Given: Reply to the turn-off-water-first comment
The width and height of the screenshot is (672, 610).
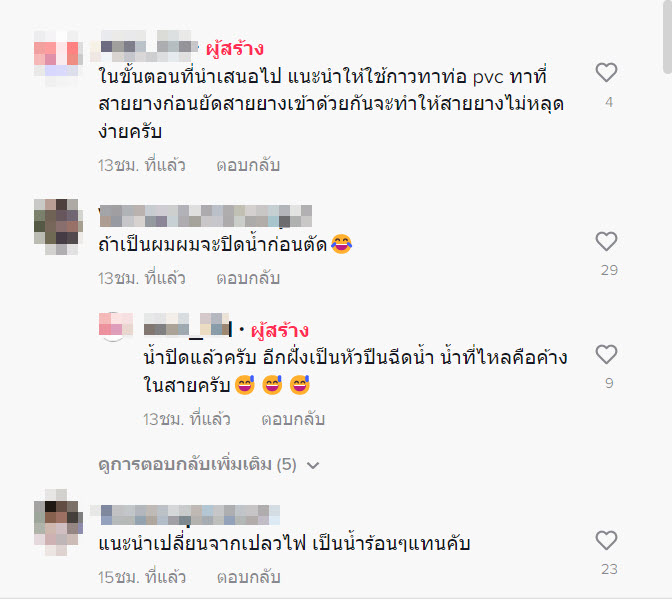Looking at the screenshot, I should coord(248,279).
